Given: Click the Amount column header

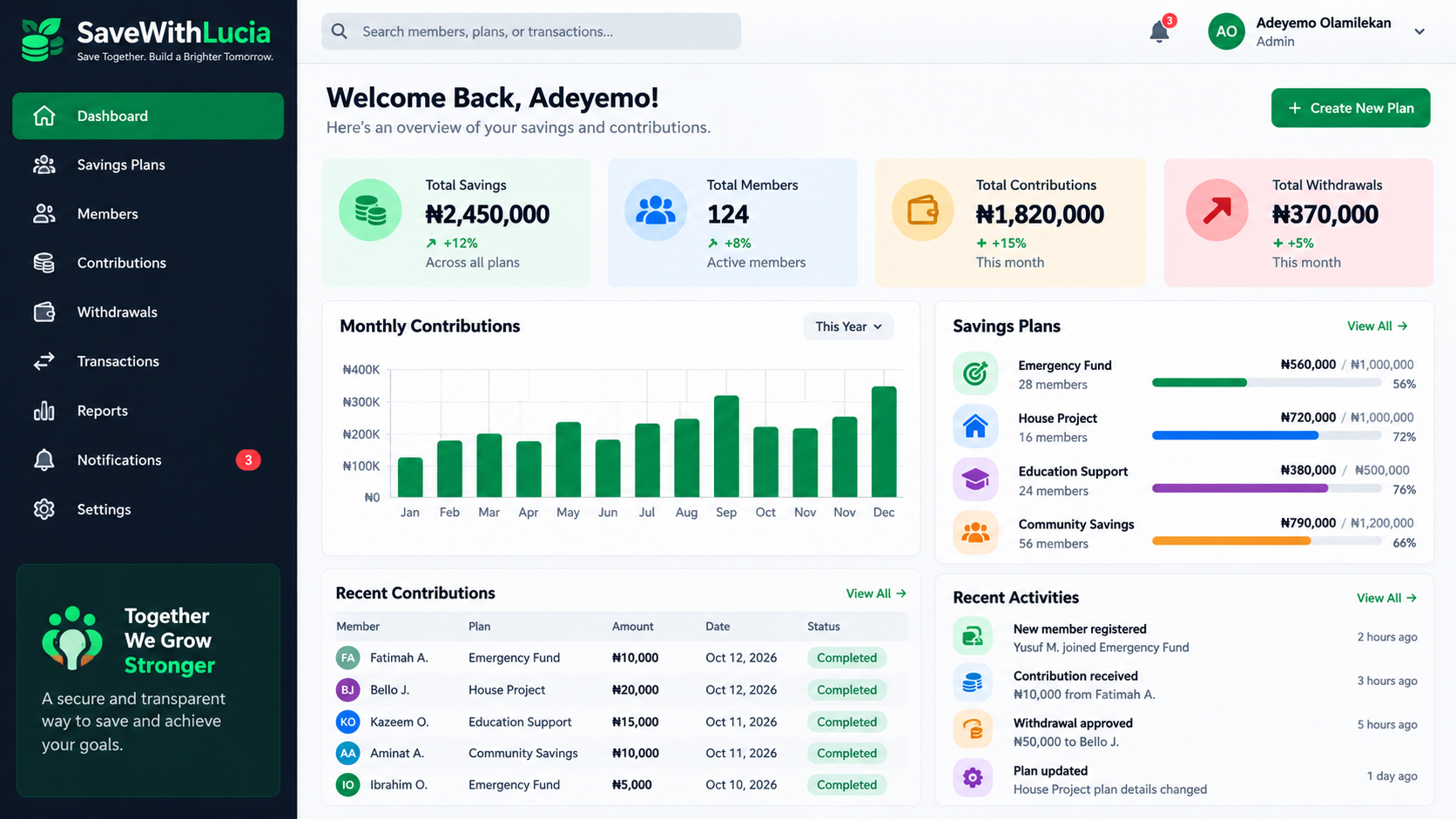Looking at the screenshot, I should click(633, 627).
